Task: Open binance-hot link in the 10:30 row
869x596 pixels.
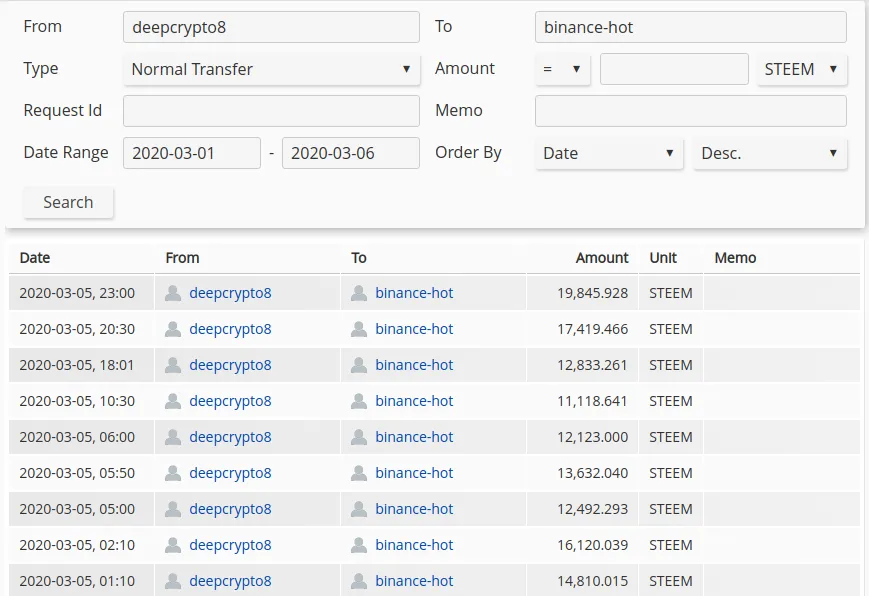Action: (414, 401)
